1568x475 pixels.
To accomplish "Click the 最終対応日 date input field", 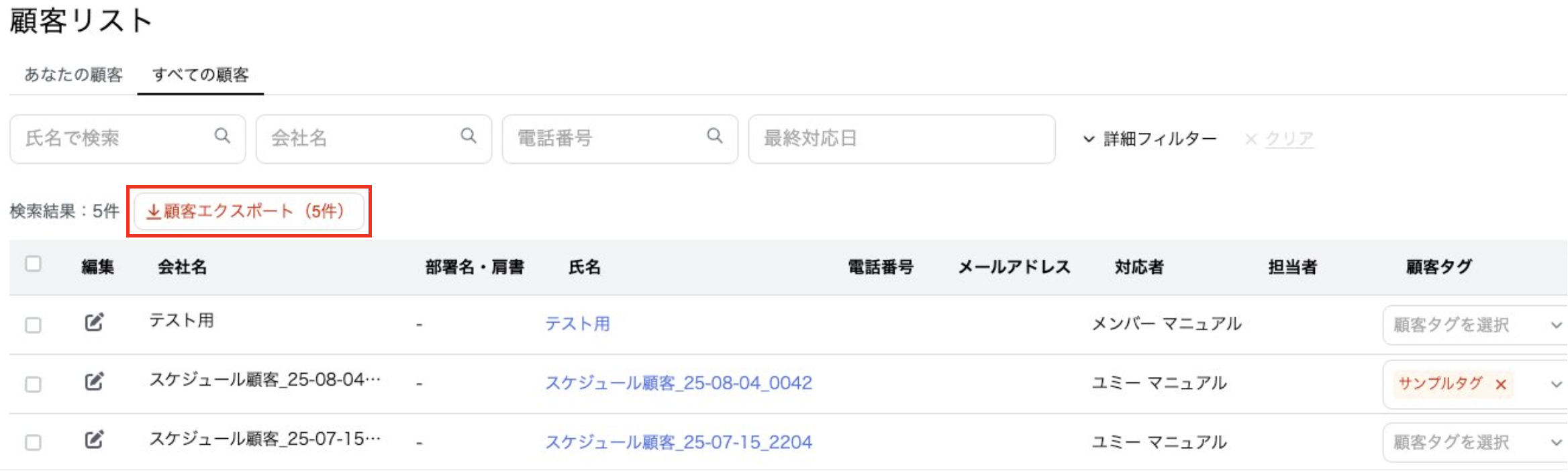I will pos(901,139).
